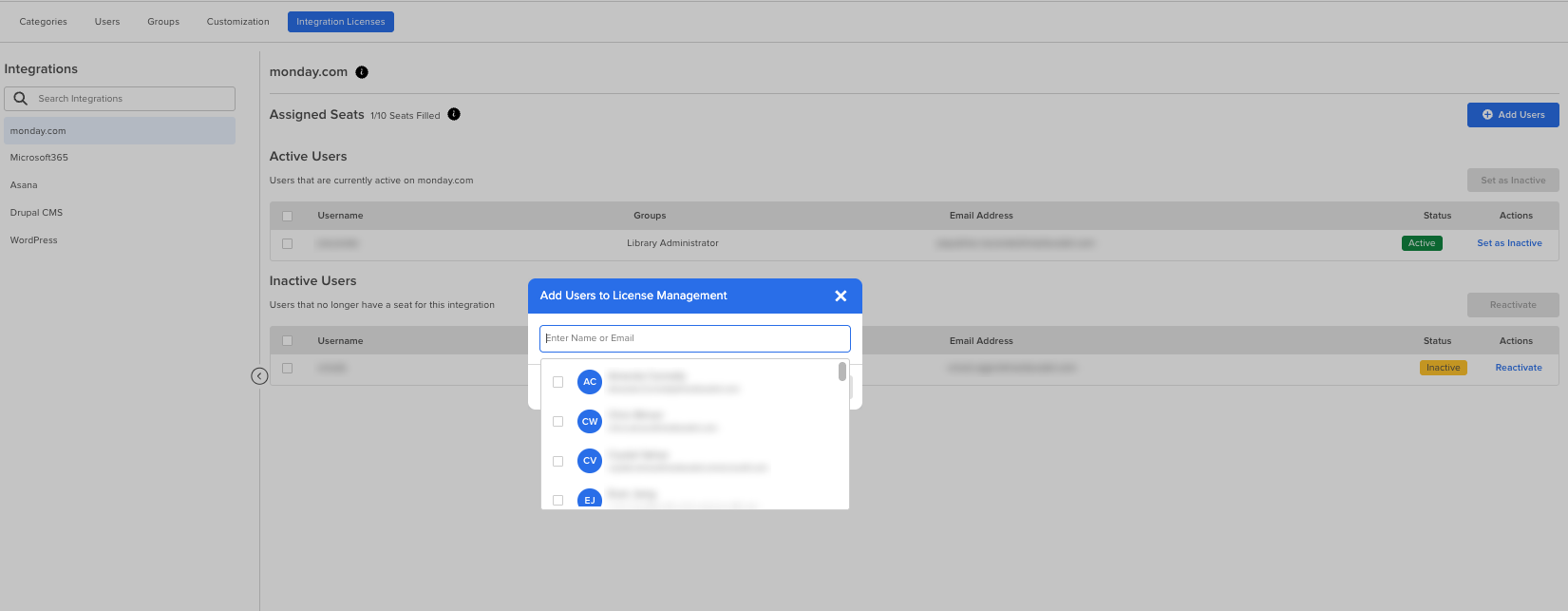Click the Reactivate link in inactive row

coord(1519,368)
